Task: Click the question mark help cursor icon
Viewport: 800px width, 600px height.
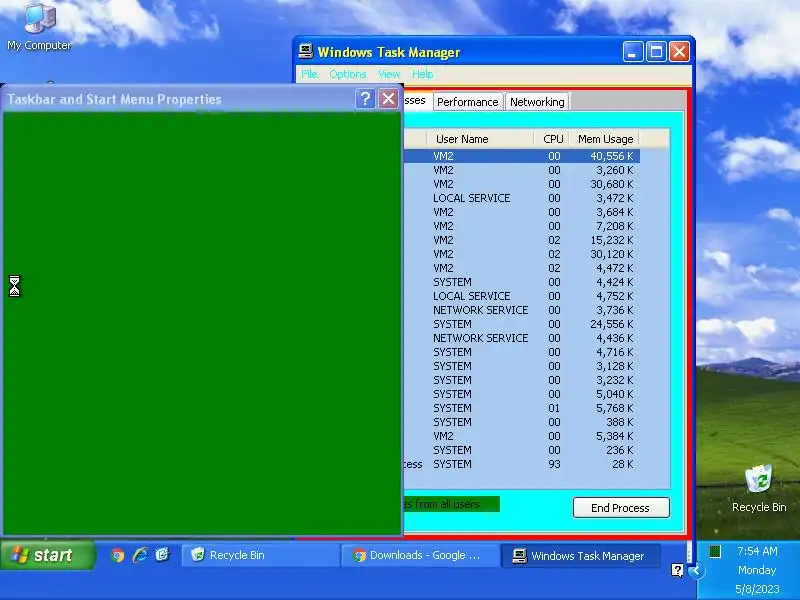Action: point(678,570)
